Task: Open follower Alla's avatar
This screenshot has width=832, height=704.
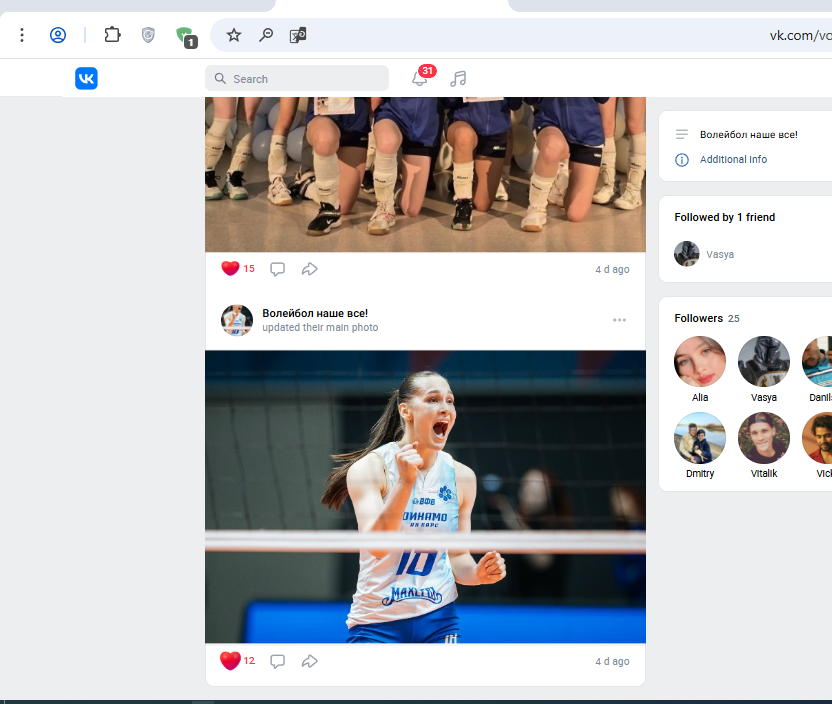Action: coord(700,361)
